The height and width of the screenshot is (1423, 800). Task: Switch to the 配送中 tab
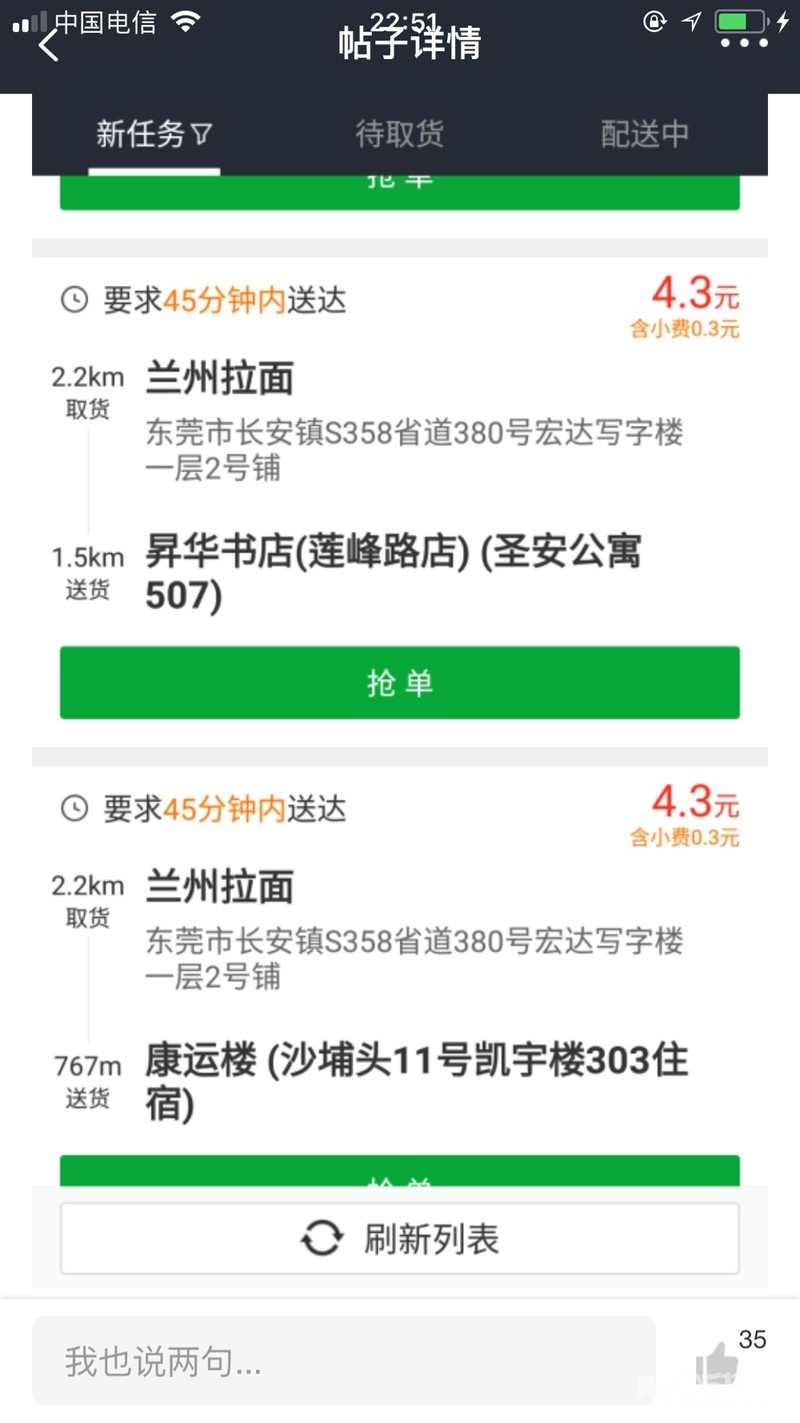coord(644,134)
